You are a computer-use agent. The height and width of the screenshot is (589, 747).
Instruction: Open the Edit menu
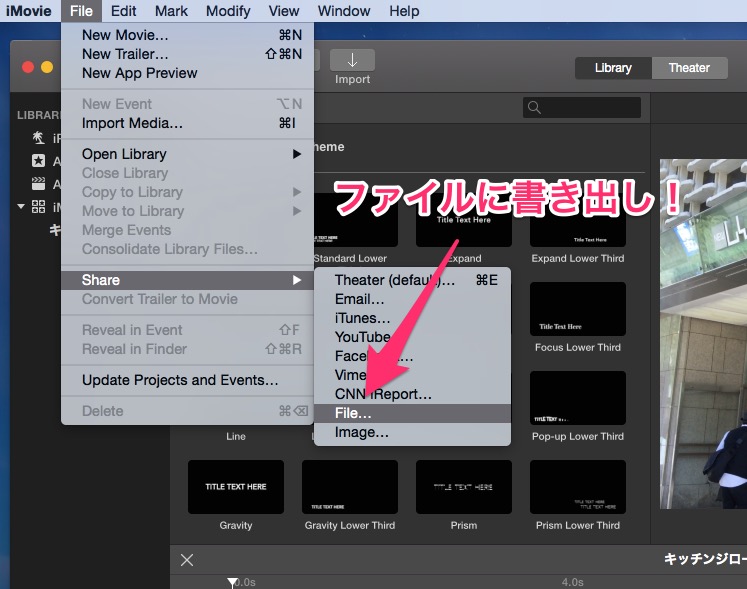click(123, 10)
